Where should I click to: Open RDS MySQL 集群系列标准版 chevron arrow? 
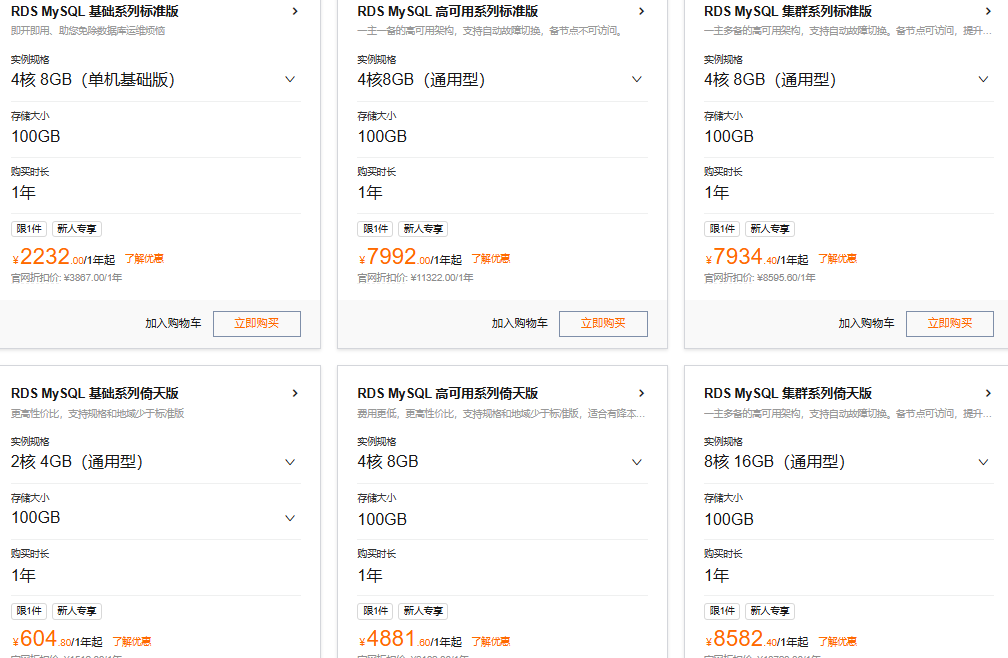988,12
